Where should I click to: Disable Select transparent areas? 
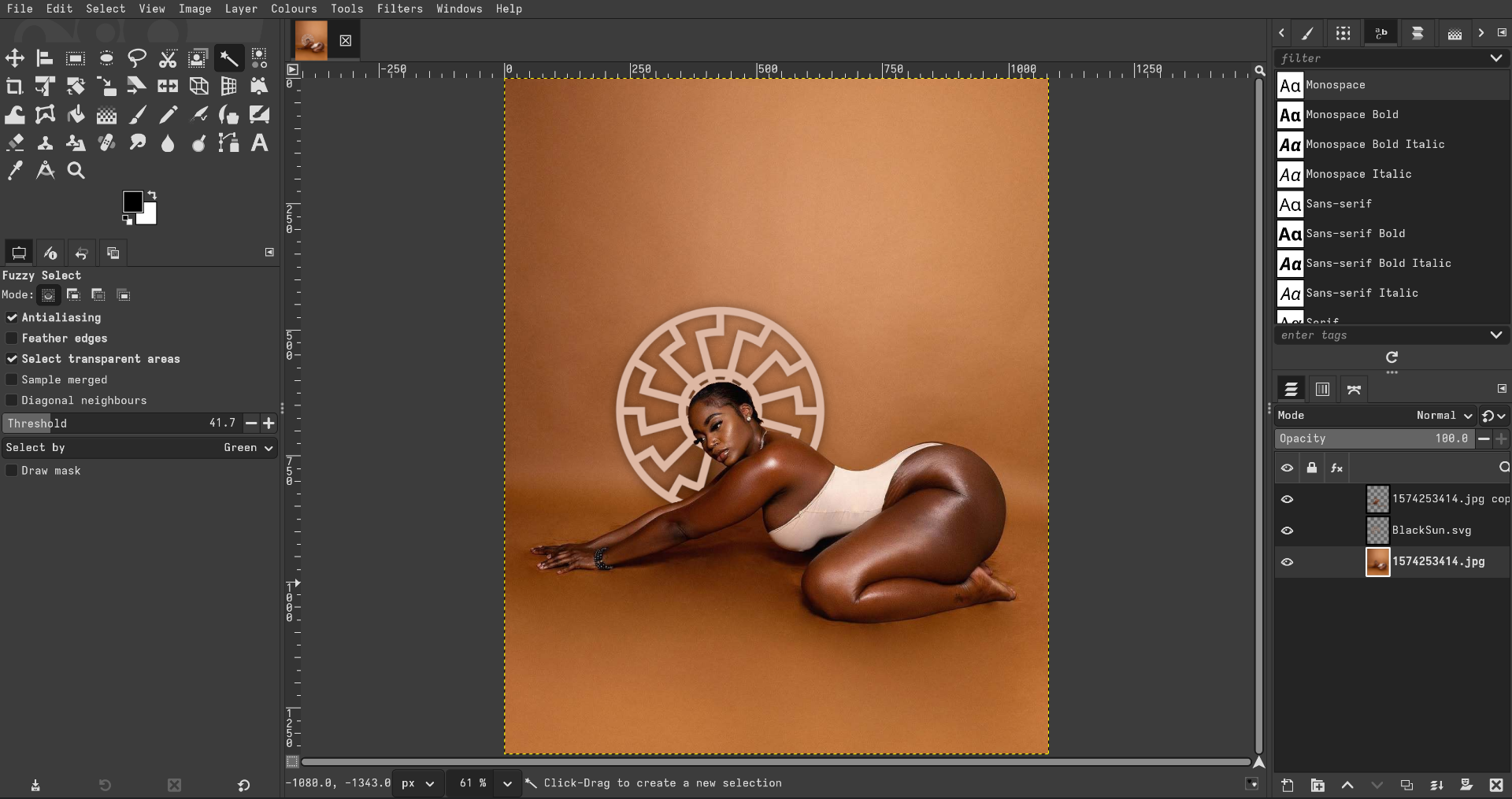coord(12,358)
